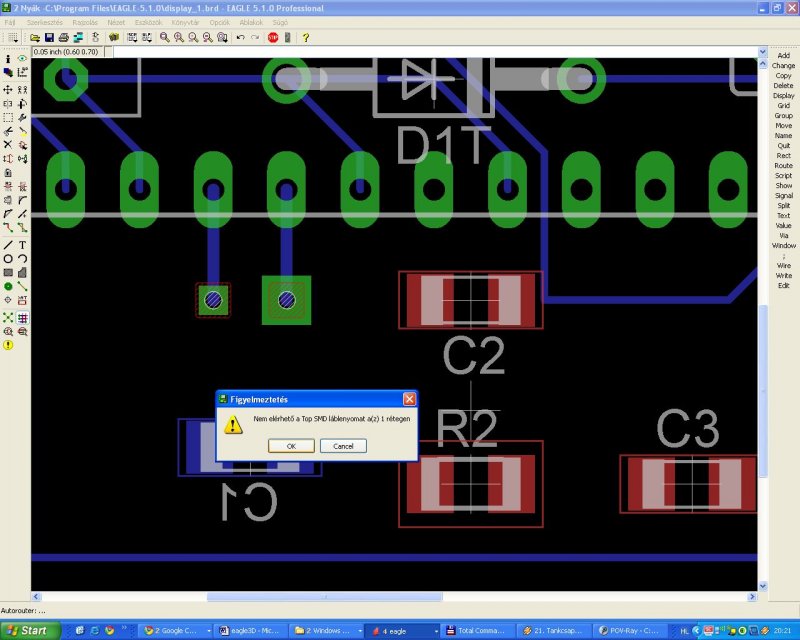The height and width of the screenshot is (640, 800).
Task: Click the Windows Start button
Action: point(30,630)
